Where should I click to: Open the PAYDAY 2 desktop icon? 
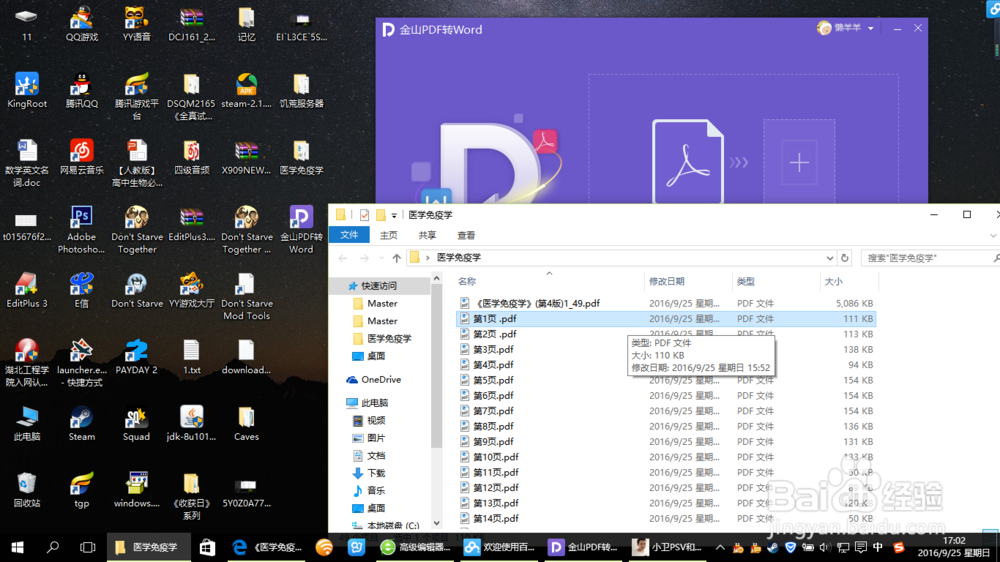coord(136,357)
